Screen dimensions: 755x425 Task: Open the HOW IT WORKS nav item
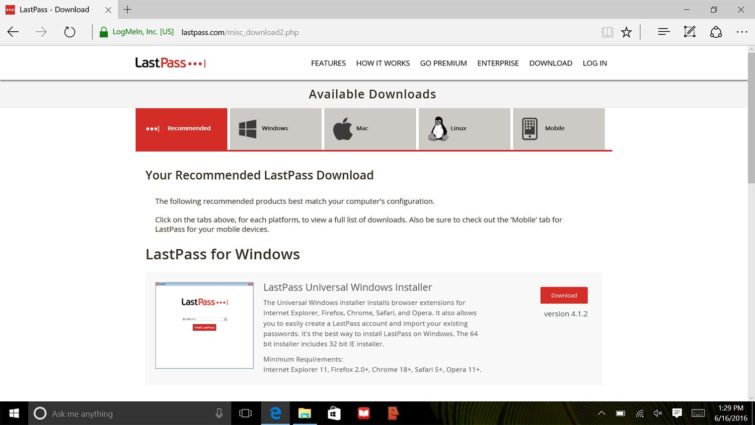[383, 63]
